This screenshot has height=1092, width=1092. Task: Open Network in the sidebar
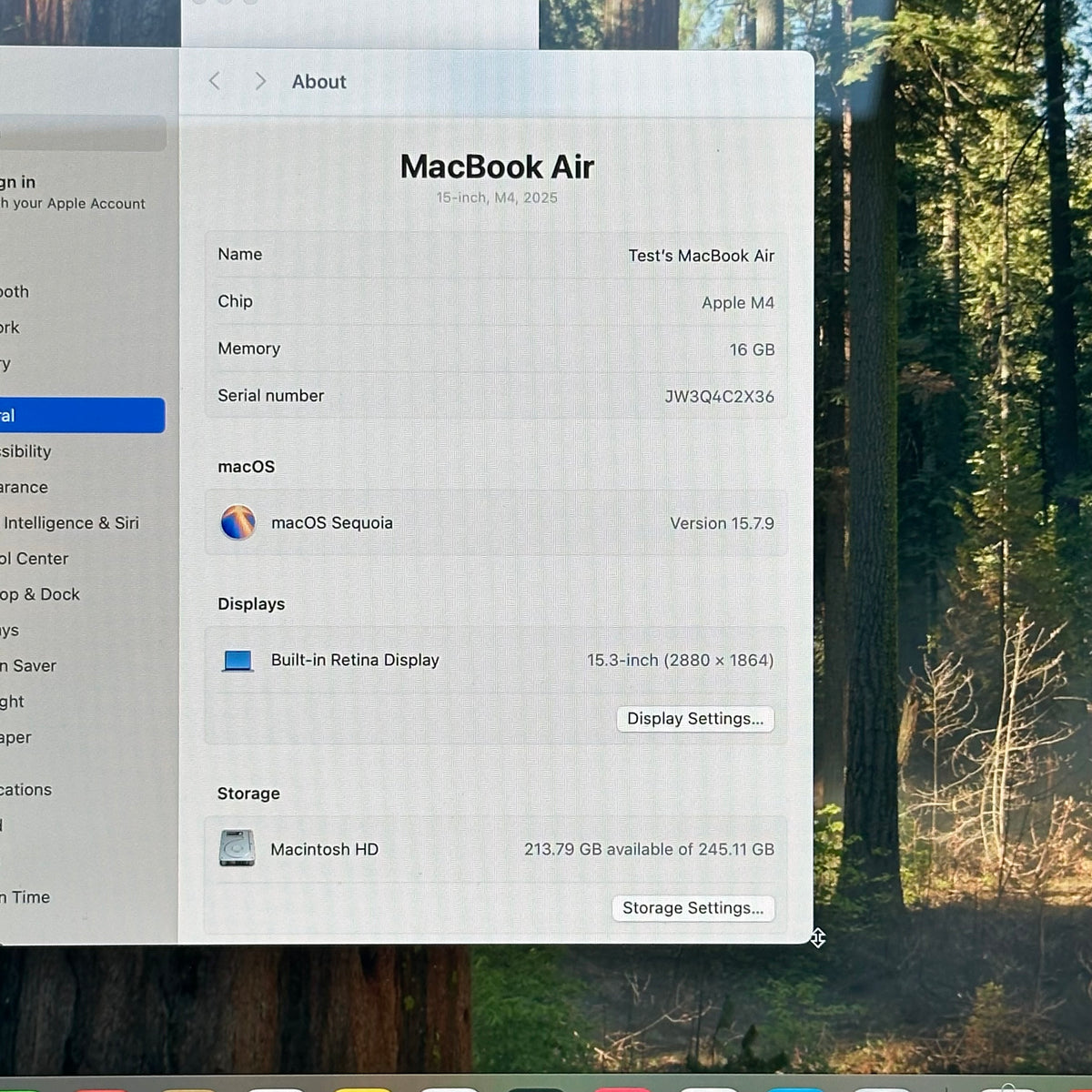(x=9, y=328)
